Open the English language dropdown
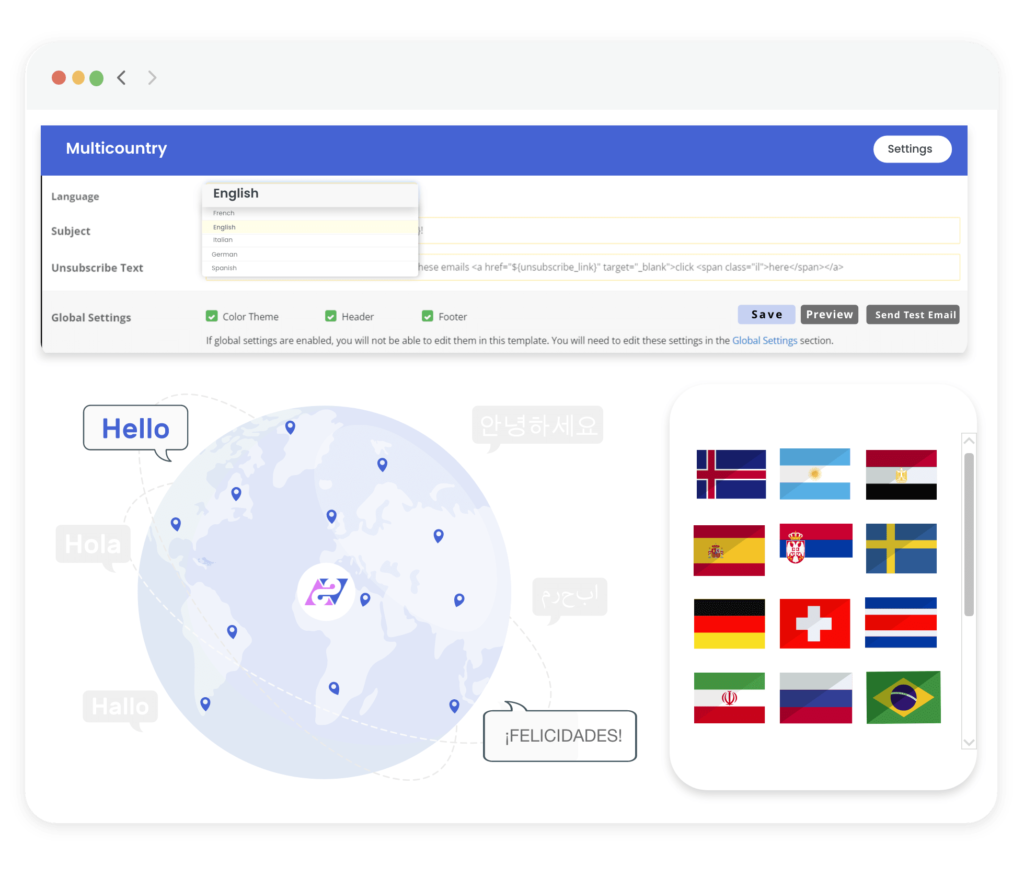This screenshot has height=878, width=1024. (310, 194)
